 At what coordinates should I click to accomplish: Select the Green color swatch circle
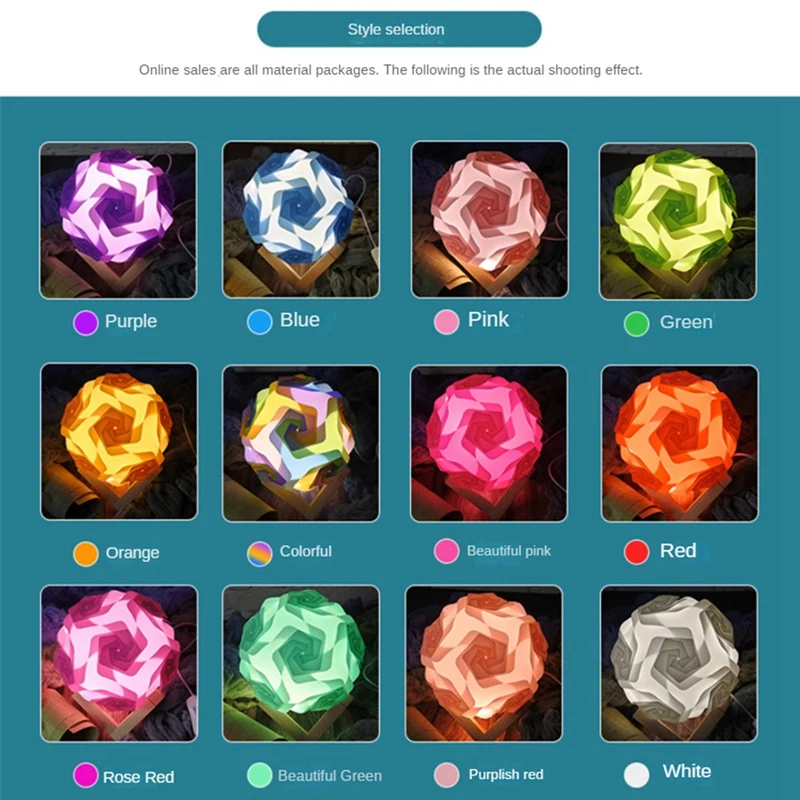(x=637, y=324)
